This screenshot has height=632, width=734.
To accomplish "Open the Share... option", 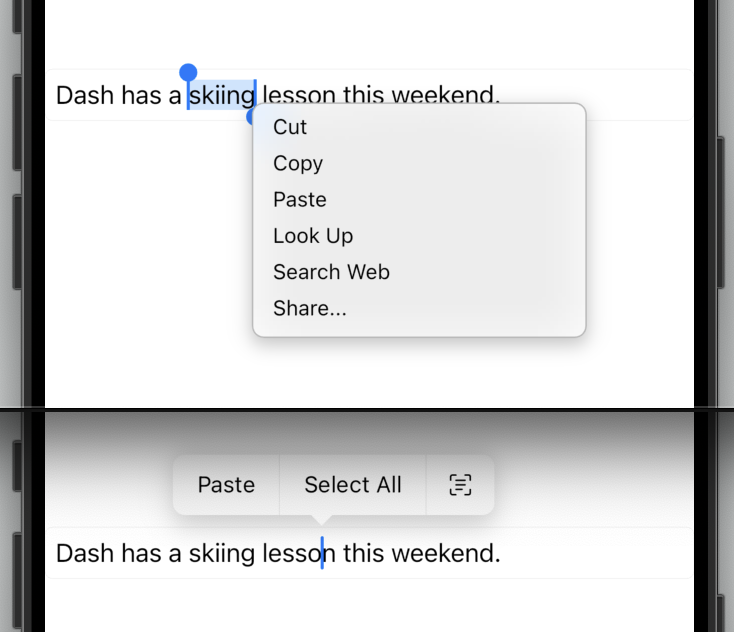I will 310,309.
